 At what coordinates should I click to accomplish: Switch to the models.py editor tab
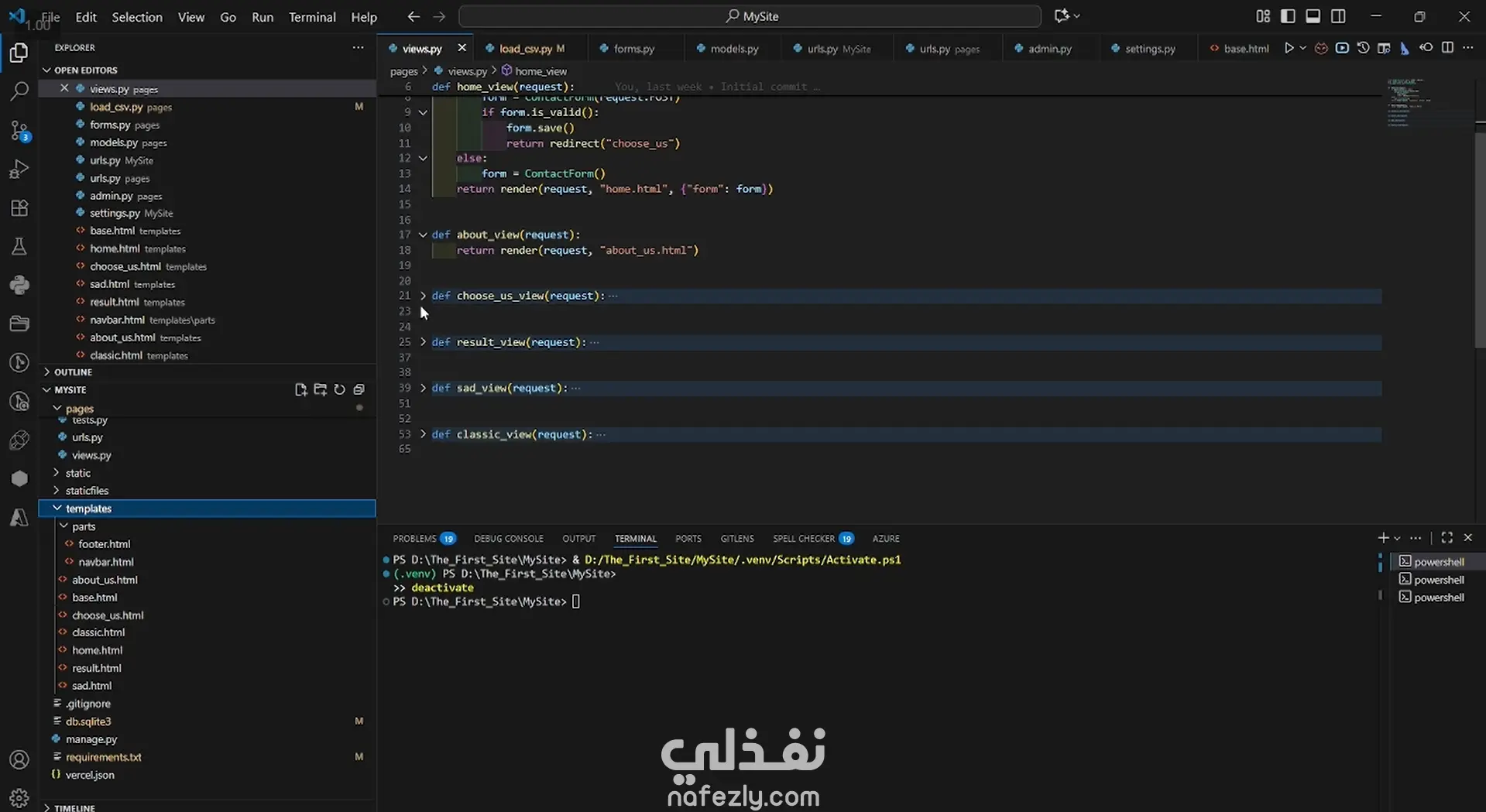734,48
